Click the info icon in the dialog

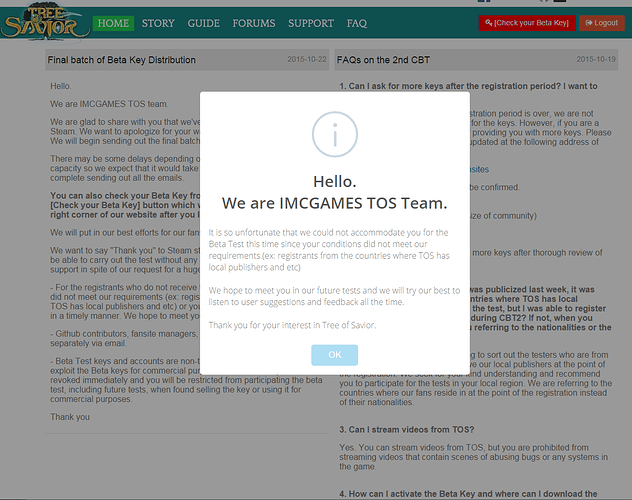tap(334, 134)
